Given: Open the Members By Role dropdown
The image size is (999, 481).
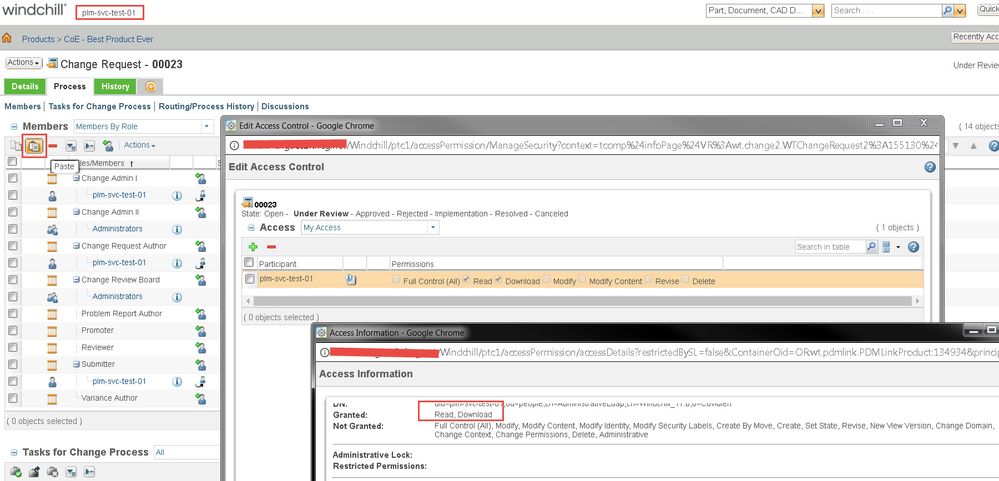Looking at the screenshot, I should click(x=142, y=127).
